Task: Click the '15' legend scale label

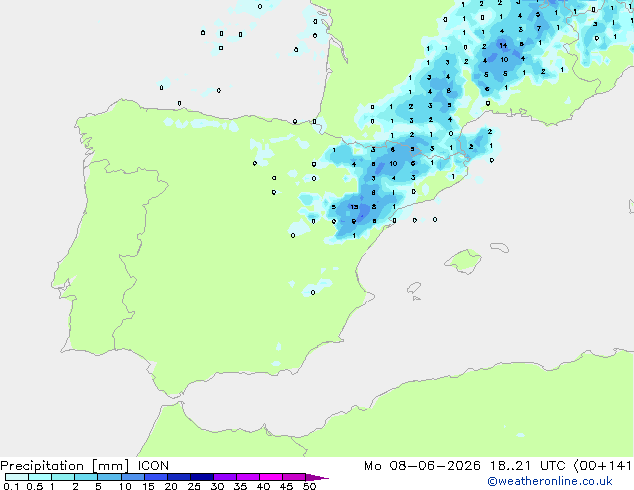Action: 148,486
